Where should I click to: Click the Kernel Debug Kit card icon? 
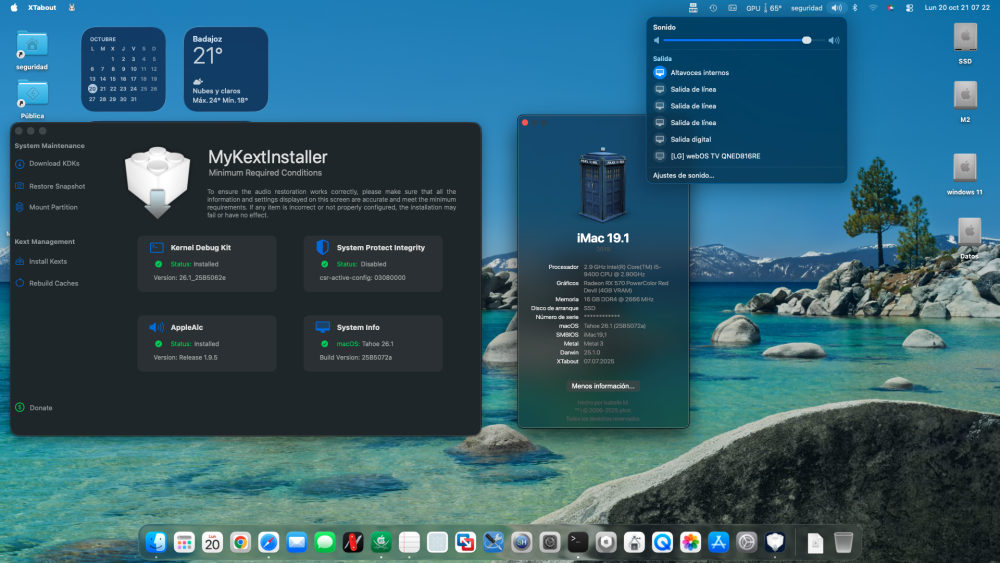156,247
